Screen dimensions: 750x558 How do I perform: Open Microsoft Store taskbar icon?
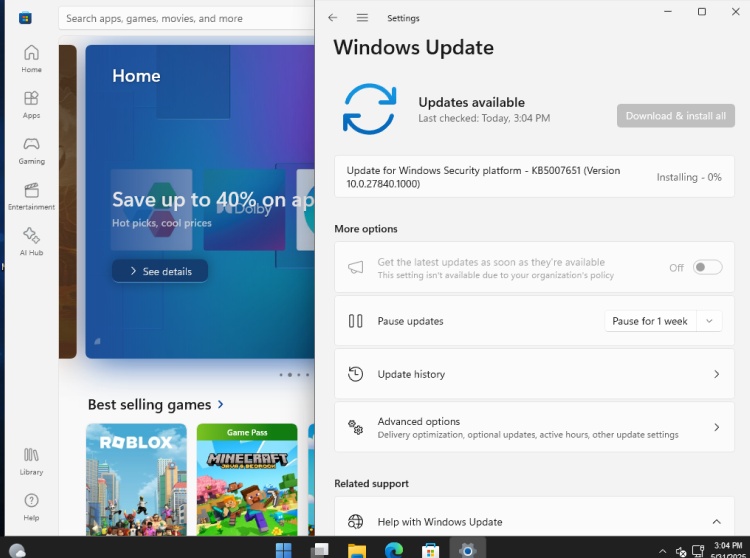[x=430, y=550]
